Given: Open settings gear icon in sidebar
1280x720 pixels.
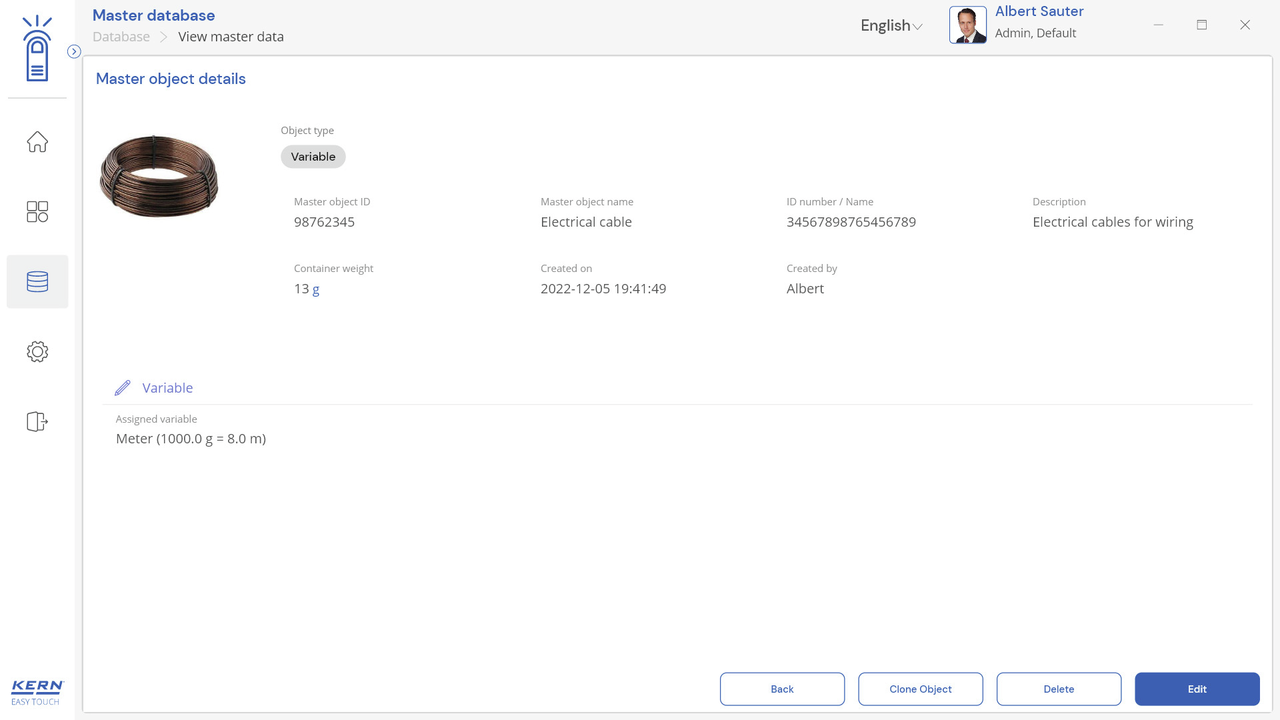Looking at the screenshot, I should [x=37, y=352].
